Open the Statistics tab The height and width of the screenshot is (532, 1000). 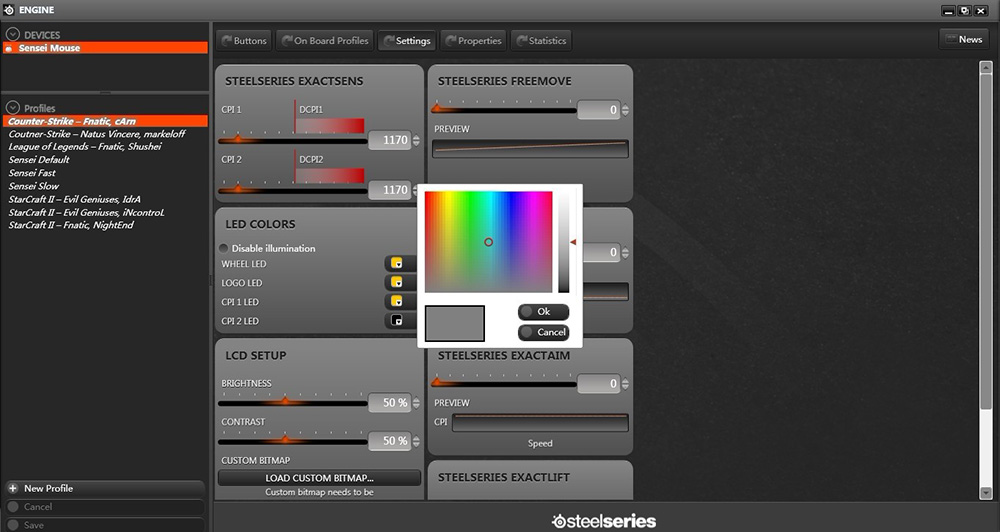pyautogui.click(x=541, y=40)
